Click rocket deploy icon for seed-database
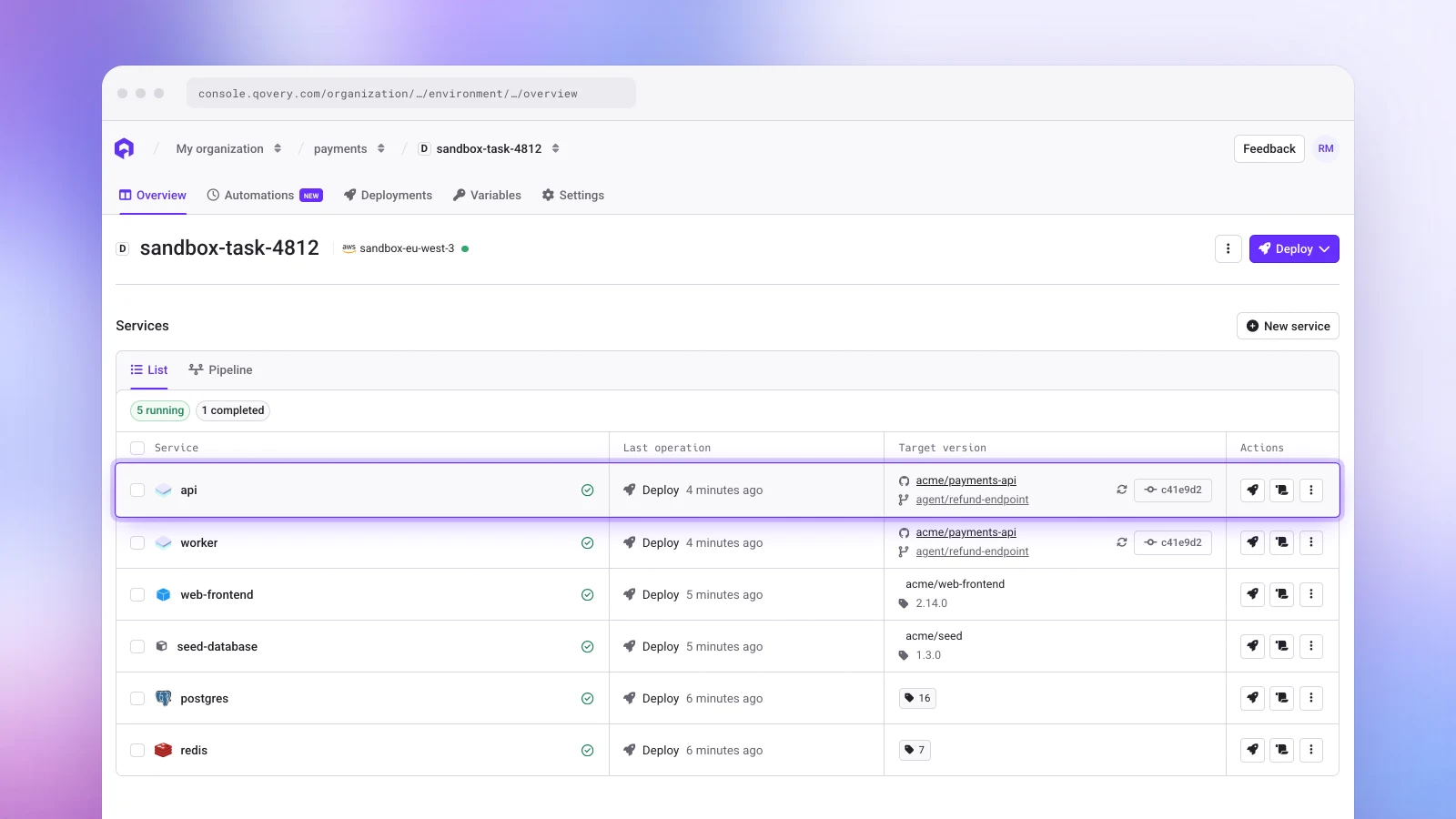This screenshot has height=819, width=1456. tap(1253, 646)
